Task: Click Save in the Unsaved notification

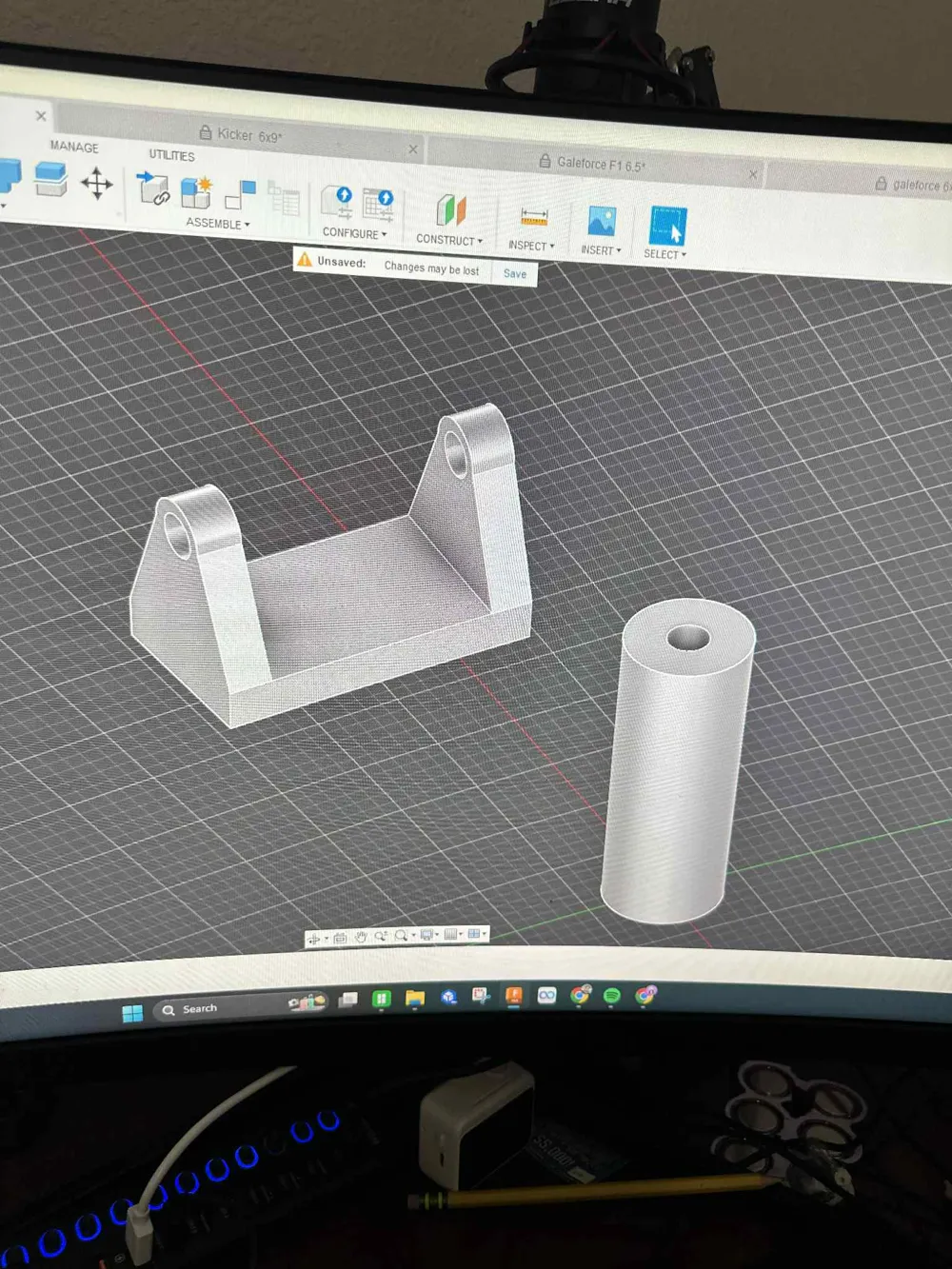Action: [x=514, y=273]
